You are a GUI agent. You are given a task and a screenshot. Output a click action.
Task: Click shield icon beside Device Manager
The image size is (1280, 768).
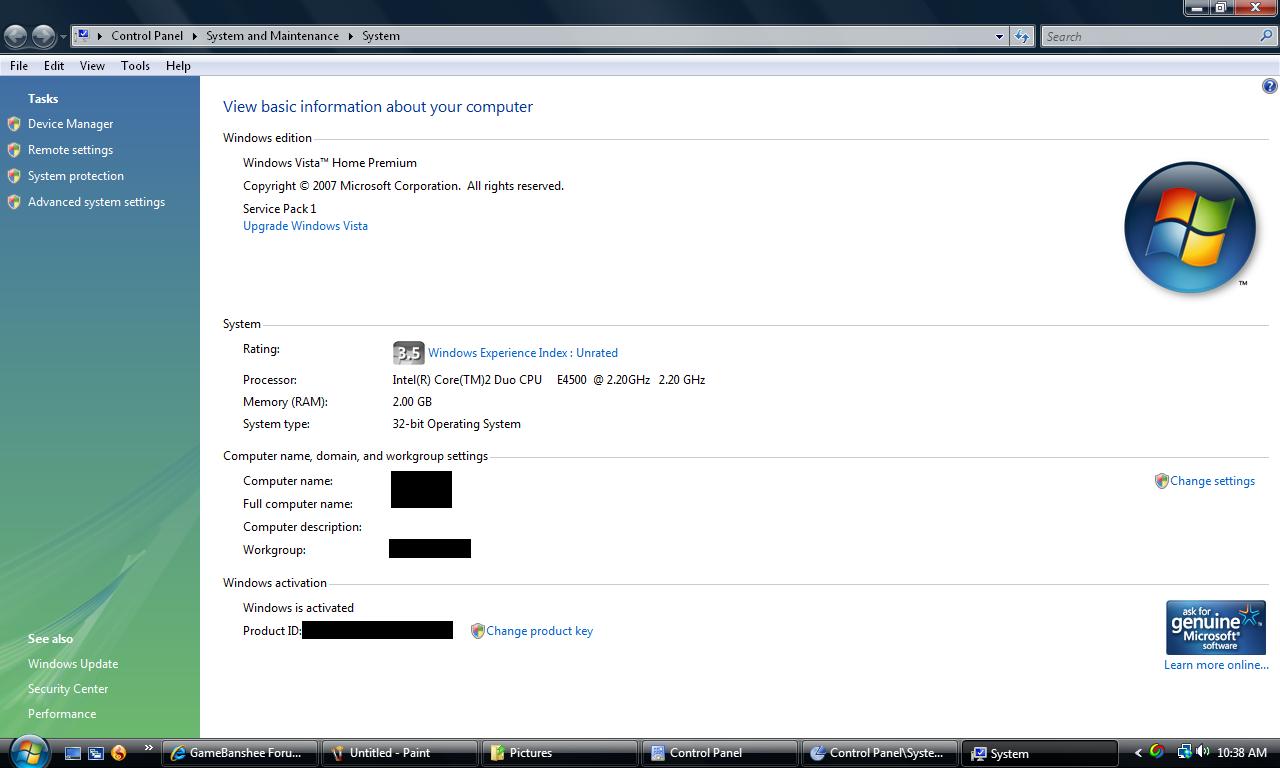tap(14, 124)
